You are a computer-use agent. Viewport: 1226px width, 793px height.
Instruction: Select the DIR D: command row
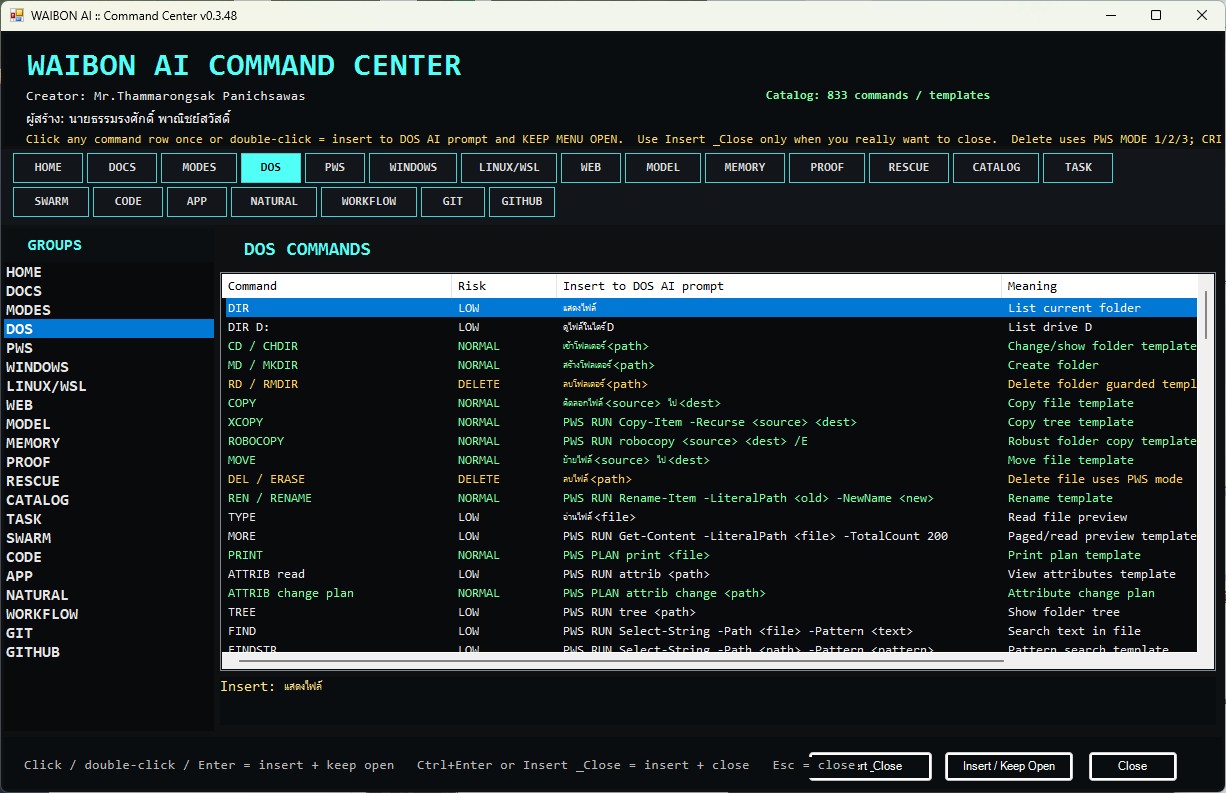pos(710,327)
